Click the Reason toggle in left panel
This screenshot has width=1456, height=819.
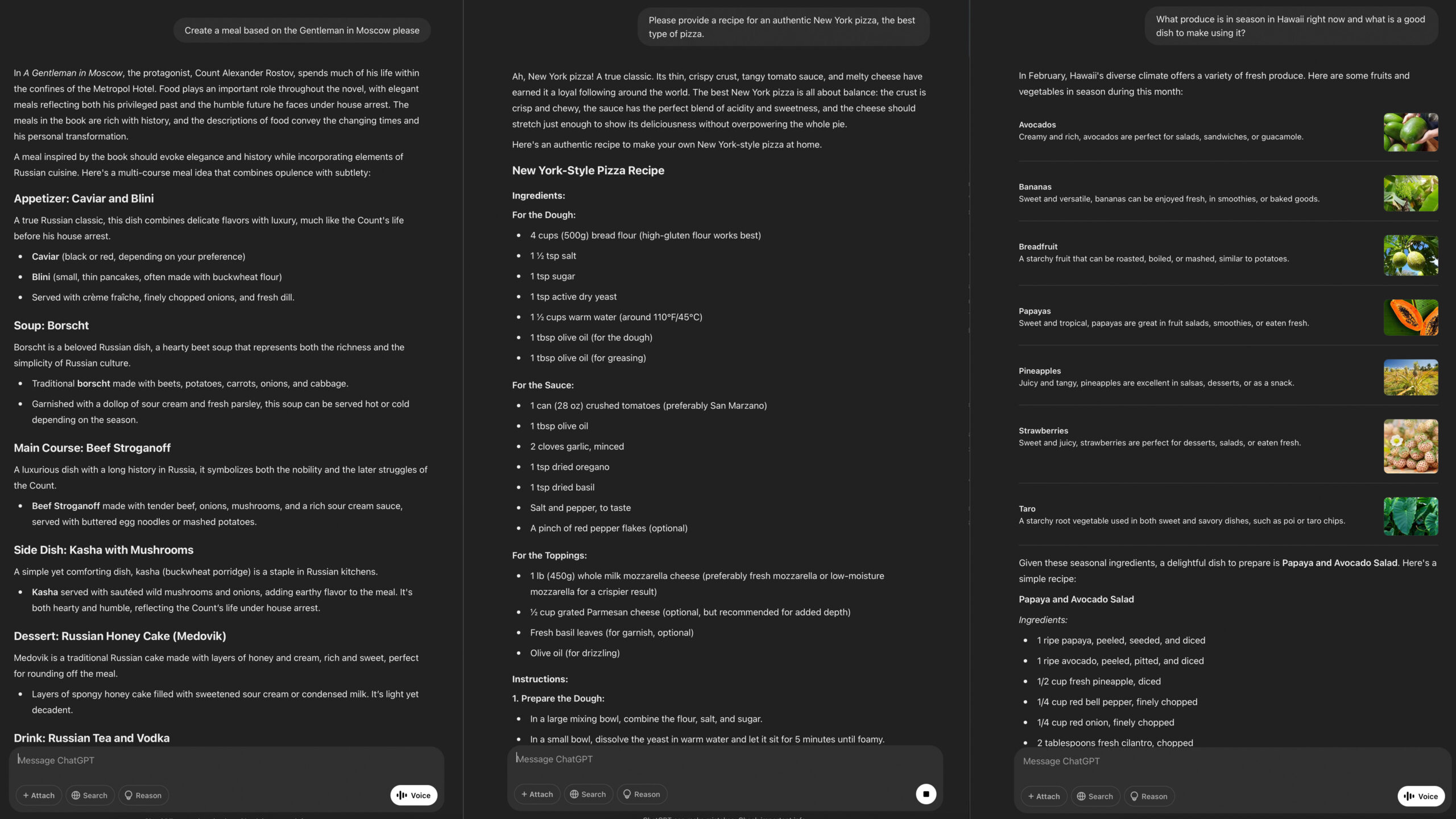pyautogui.click(x=143, y=795)
